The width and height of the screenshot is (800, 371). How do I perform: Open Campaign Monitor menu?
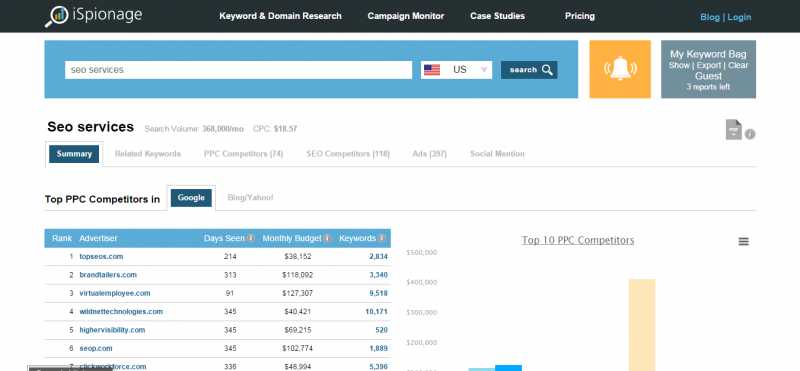coord(406,16)
